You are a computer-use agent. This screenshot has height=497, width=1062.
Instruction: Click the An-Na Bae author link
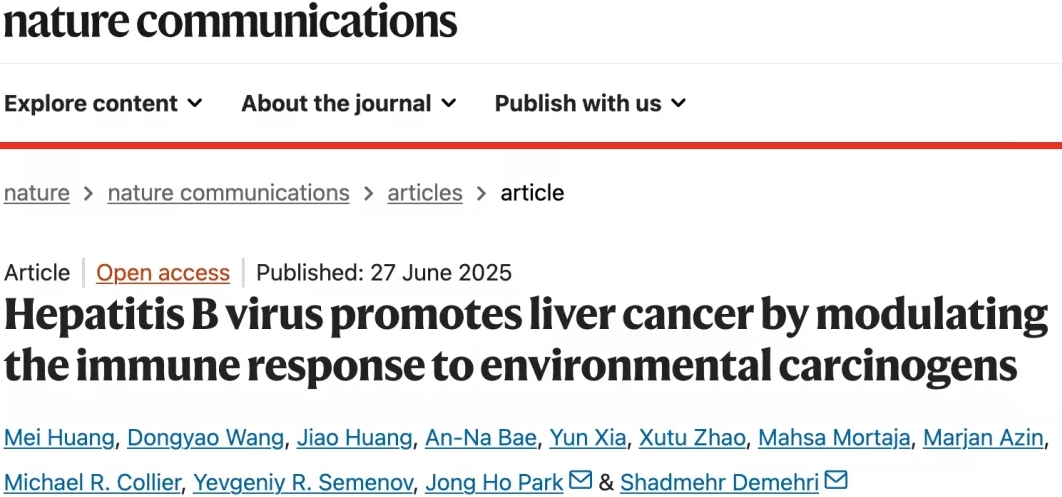[x=482, y=437]
